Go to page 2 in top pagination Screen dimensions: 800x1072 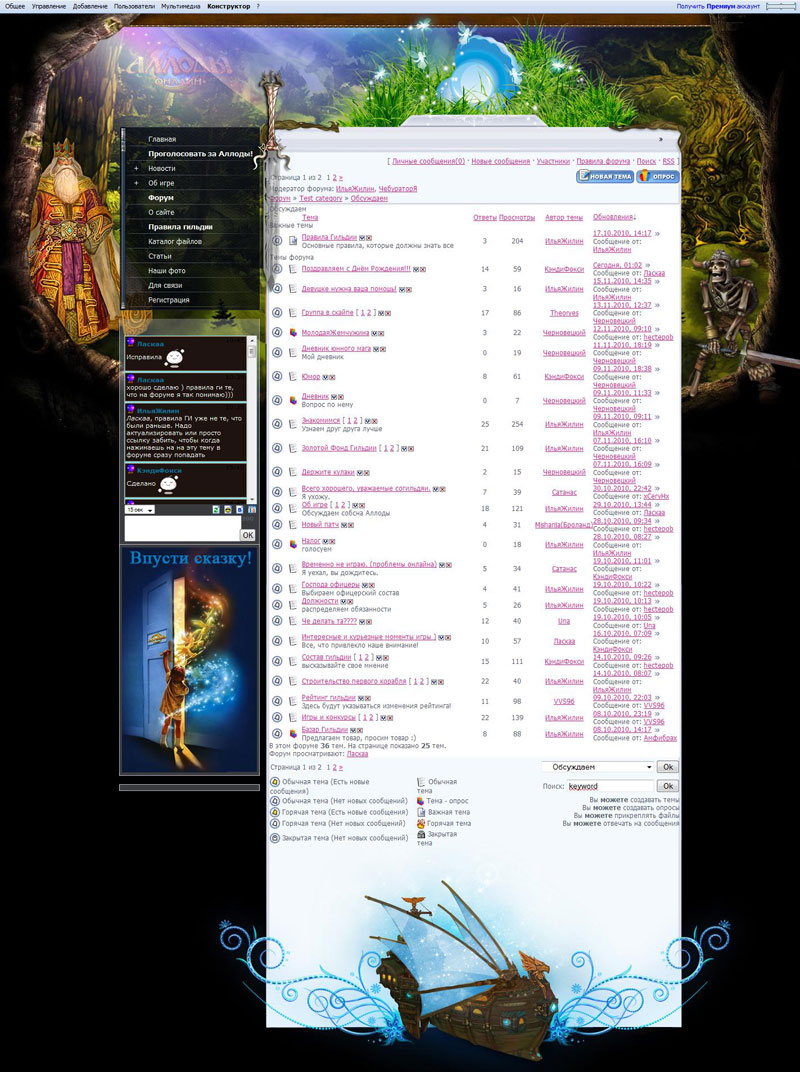point(334,178)
